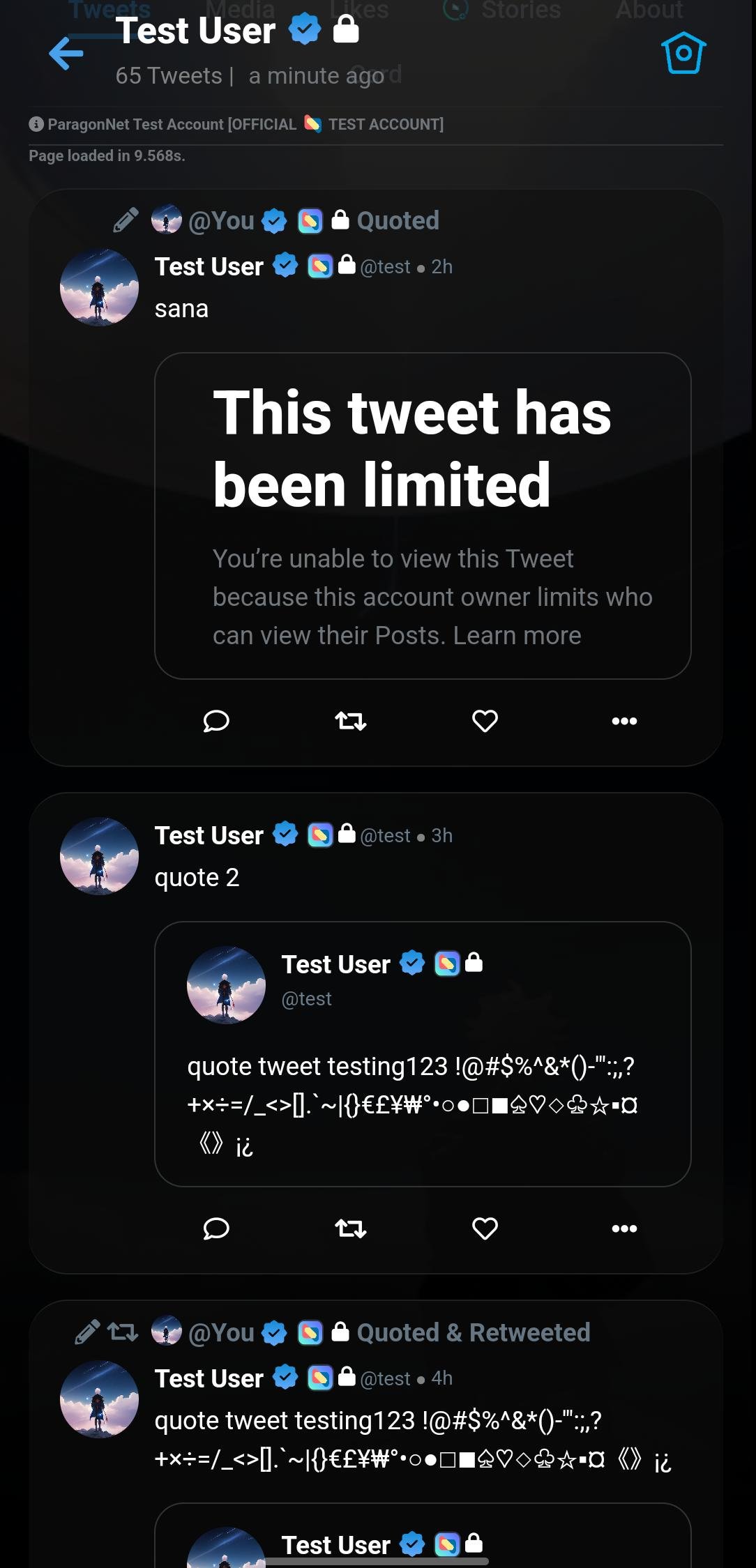The image size is (756, 1568).
Task: Retweet the "sana" tweet
Action: click(x=350, y=720)
